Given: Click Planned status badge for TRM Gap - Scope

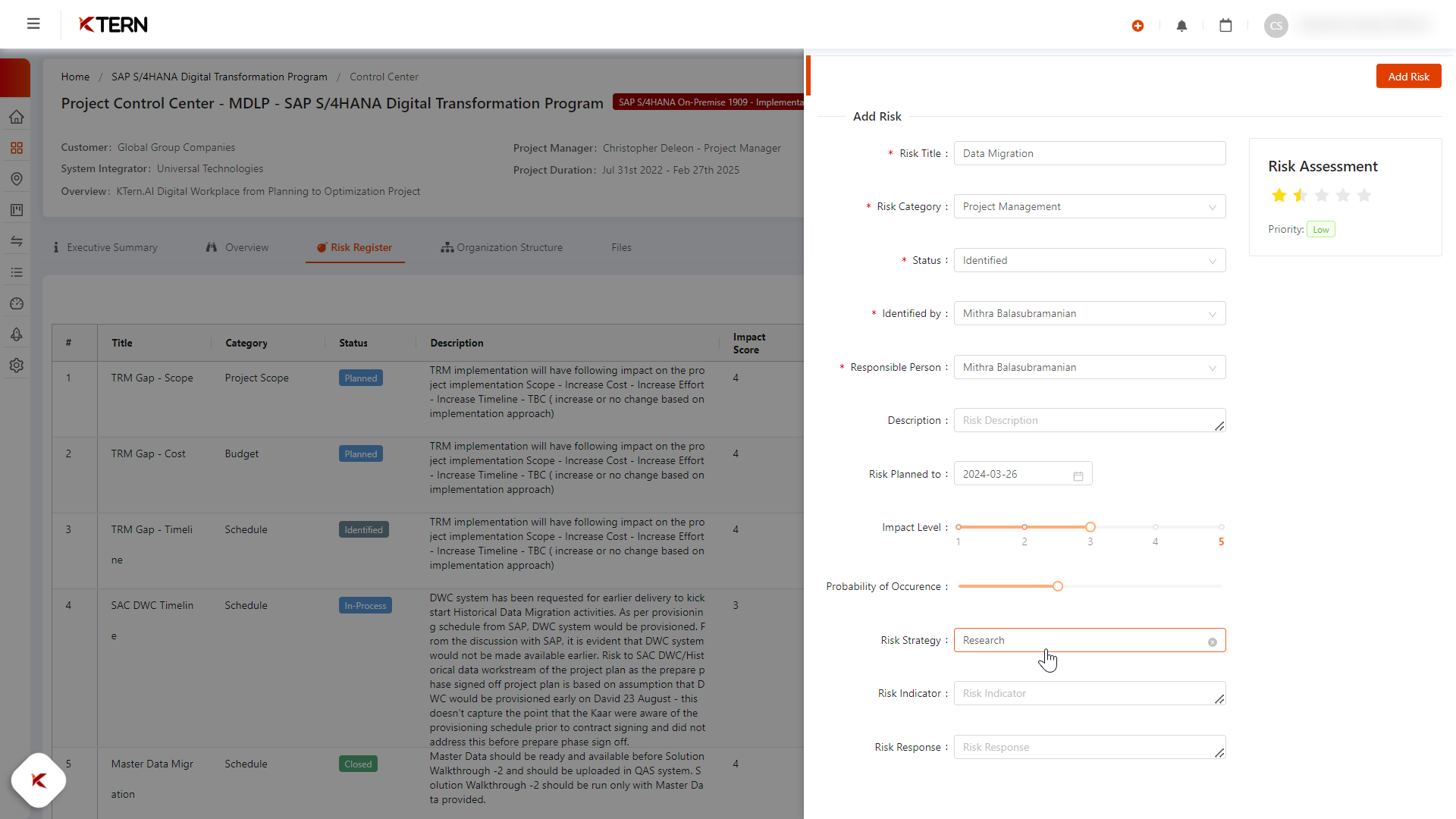Looking at the screenshot, I should pyautogui.click(x=360, y=379).
